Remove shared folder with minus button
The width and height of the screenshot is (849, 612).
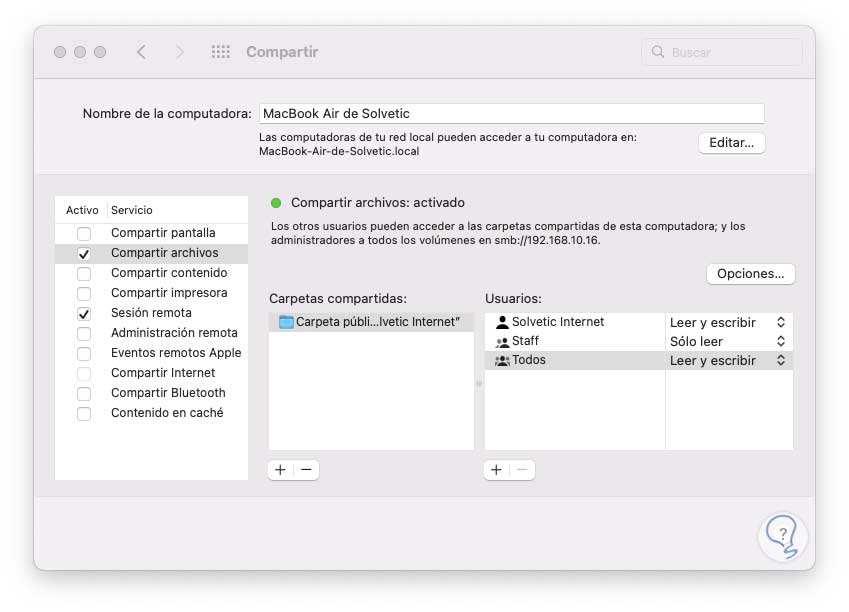[x=306, y=469]
